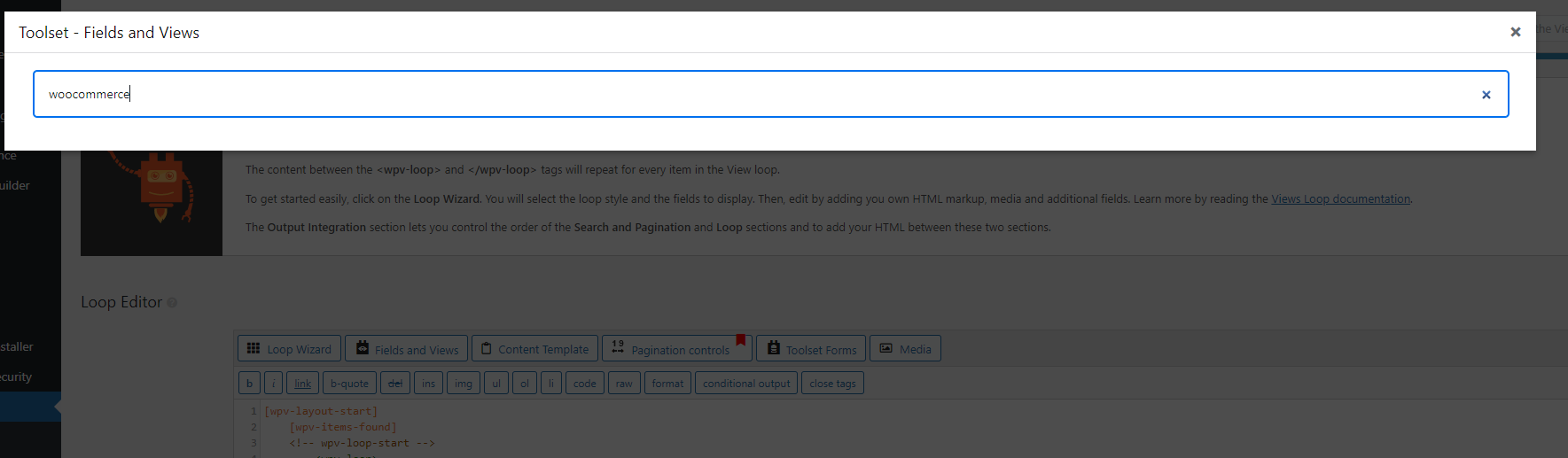Insert a Content Template
This screenshot has height=458, width=1568.
pos(534,348)
